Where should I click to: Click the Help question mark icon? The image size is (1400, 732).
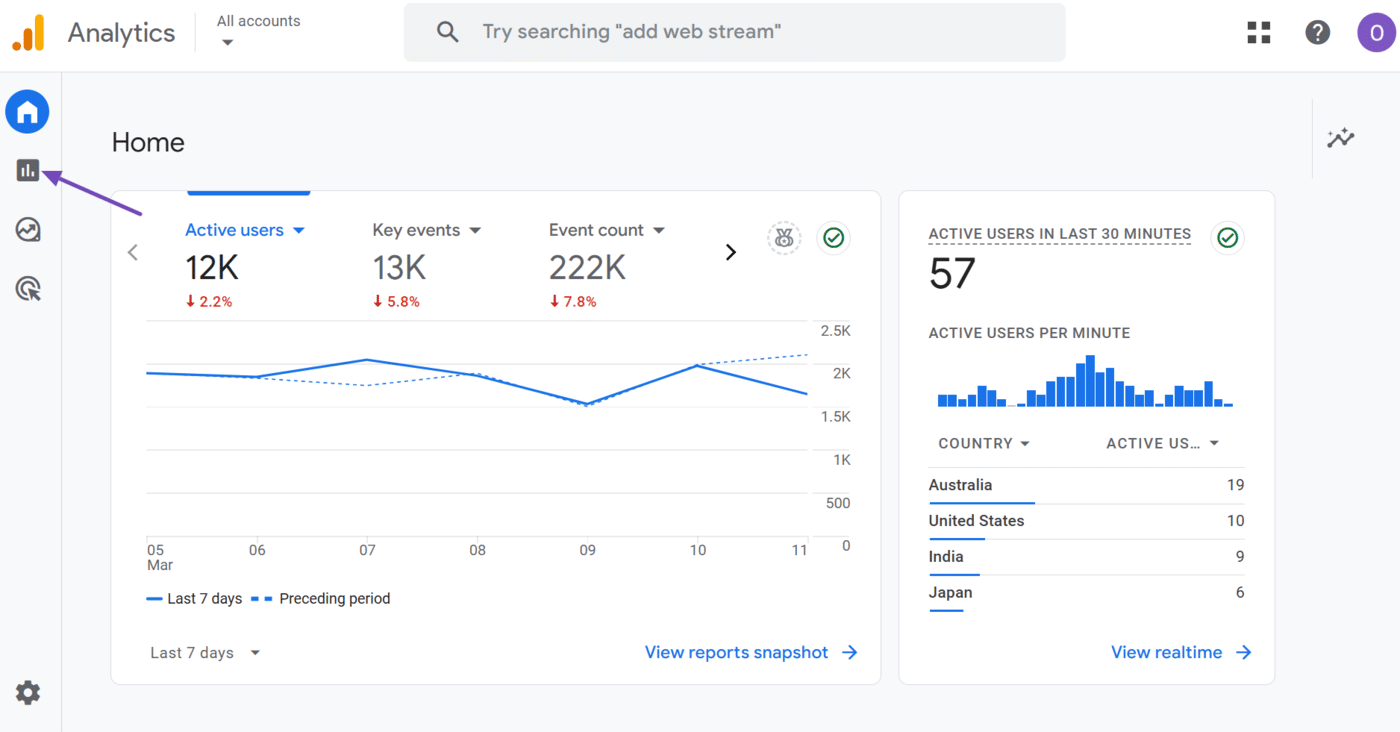(x=1318, y=33)
